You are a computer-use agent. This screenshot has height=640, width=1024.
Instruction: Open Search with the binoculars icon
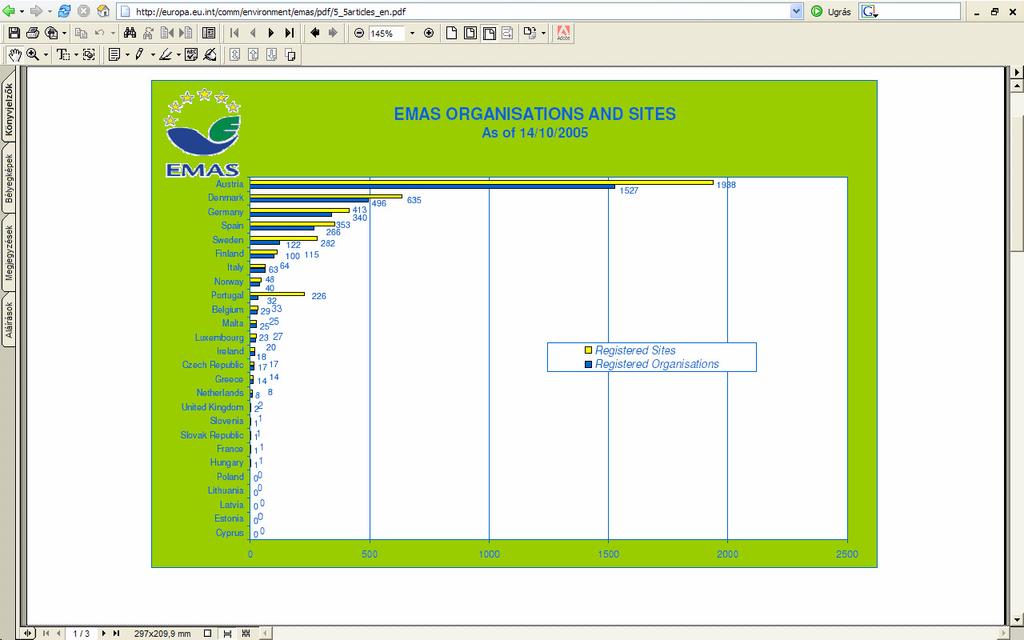(x=130, y=33)
